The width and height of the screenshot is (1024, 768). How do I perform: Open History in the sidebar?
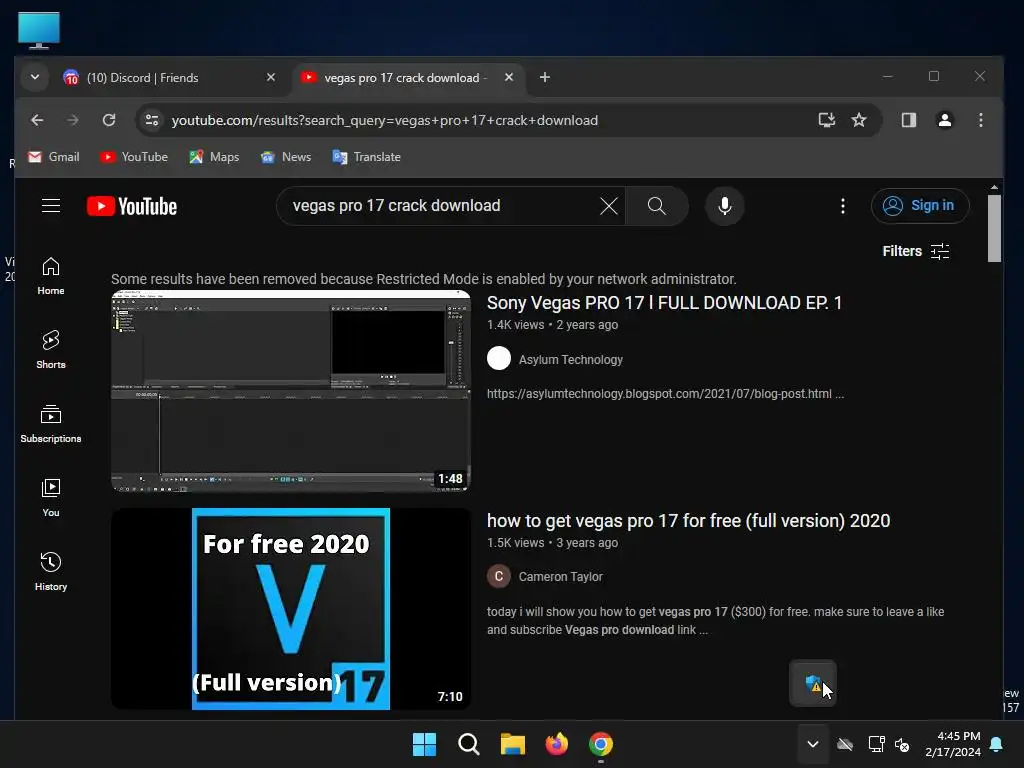50,571
